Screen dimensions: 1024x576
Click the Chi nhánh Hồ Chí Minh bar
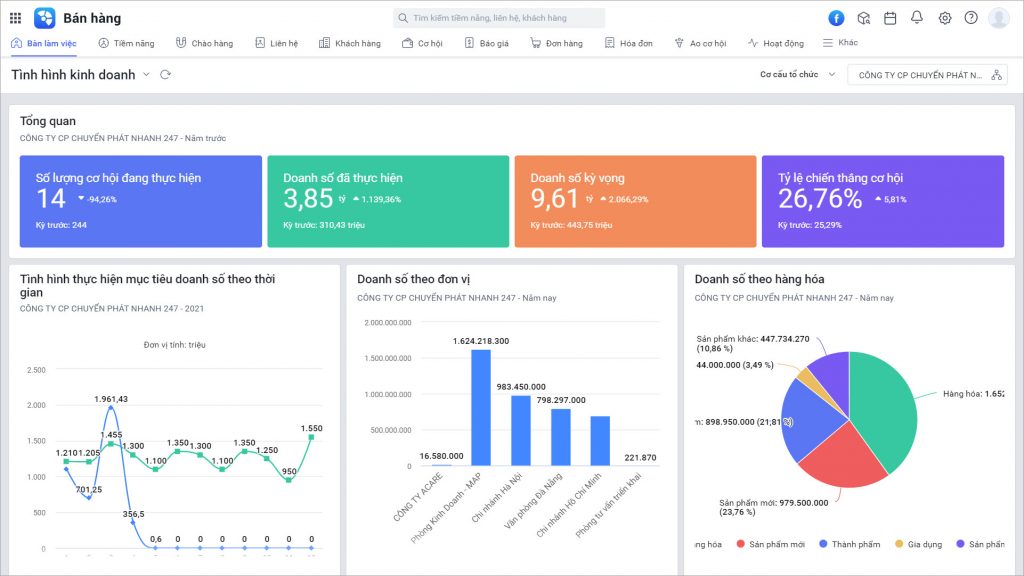click(x=600, y=441)
